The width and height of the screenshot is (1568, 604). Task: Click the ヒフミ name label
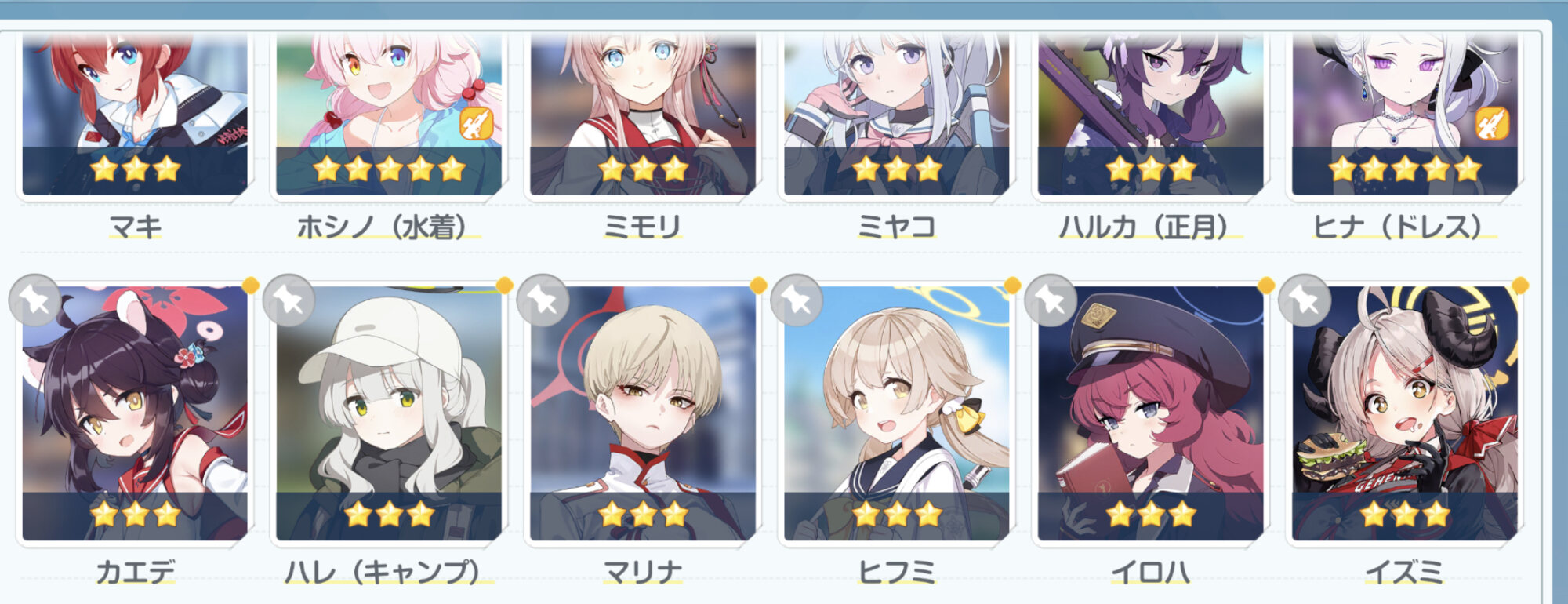(897, 572)
